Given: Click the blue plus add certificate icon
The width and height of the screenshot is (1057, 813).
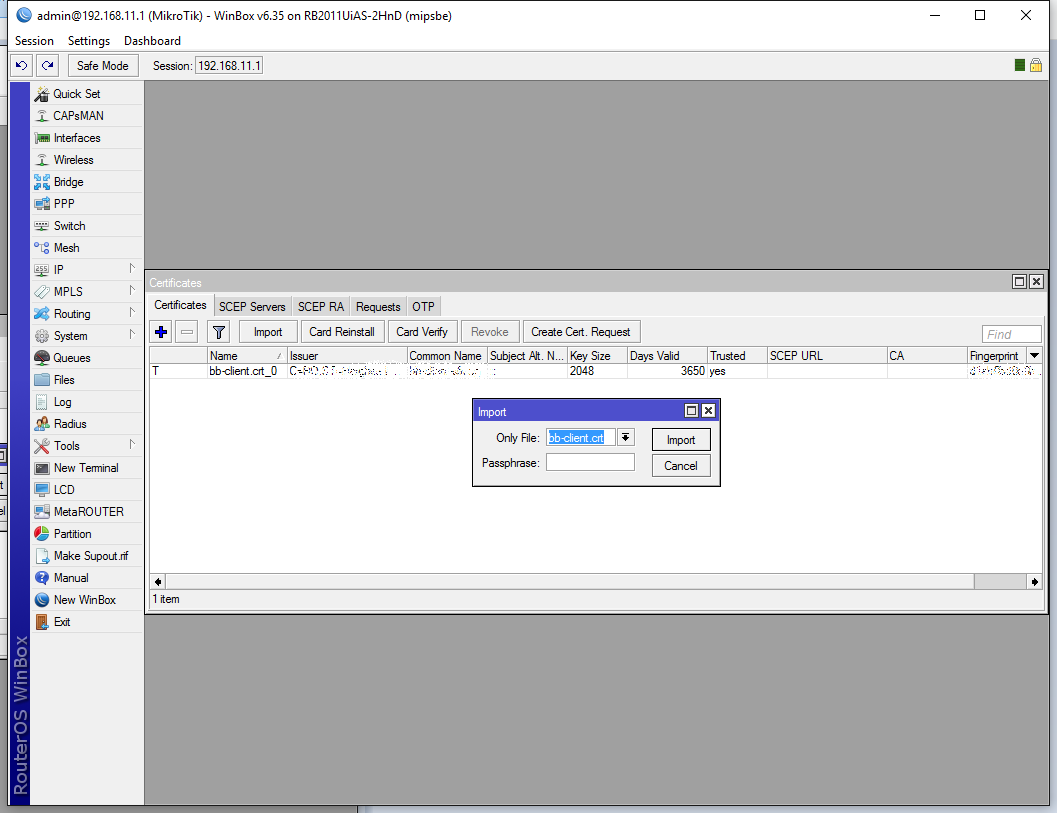Looking at the screenshot, I should pyautogui.click(x=161, y=332).
